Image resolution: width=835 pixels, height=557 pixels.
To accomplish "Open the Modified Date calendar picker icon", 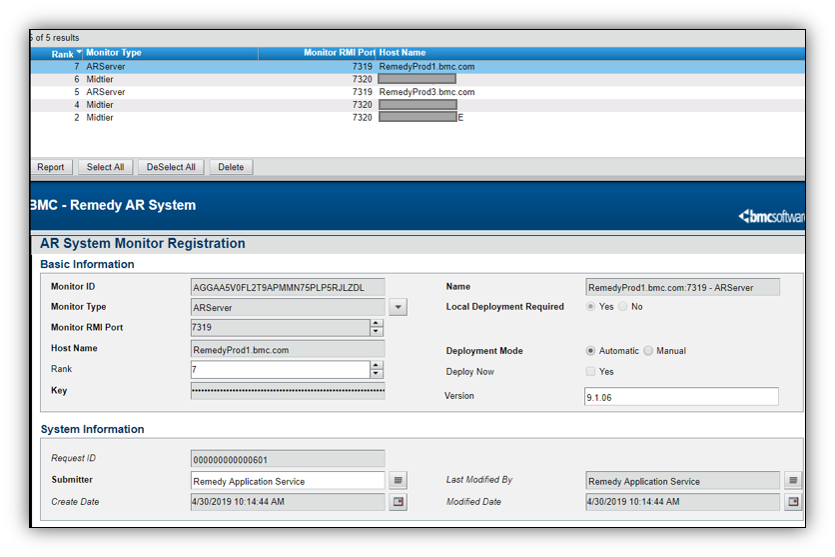I will coord(793,502).
